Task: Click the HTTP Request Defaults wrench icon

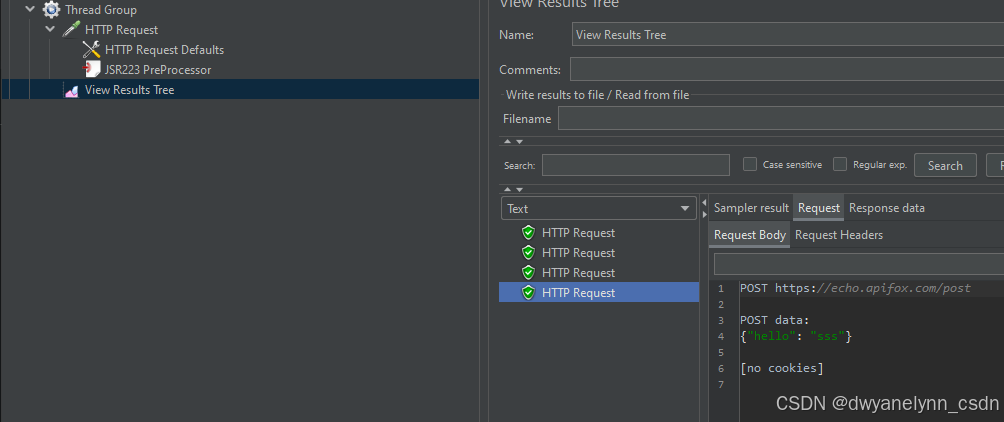Action: pyautogui.click(x=92, y=49)
